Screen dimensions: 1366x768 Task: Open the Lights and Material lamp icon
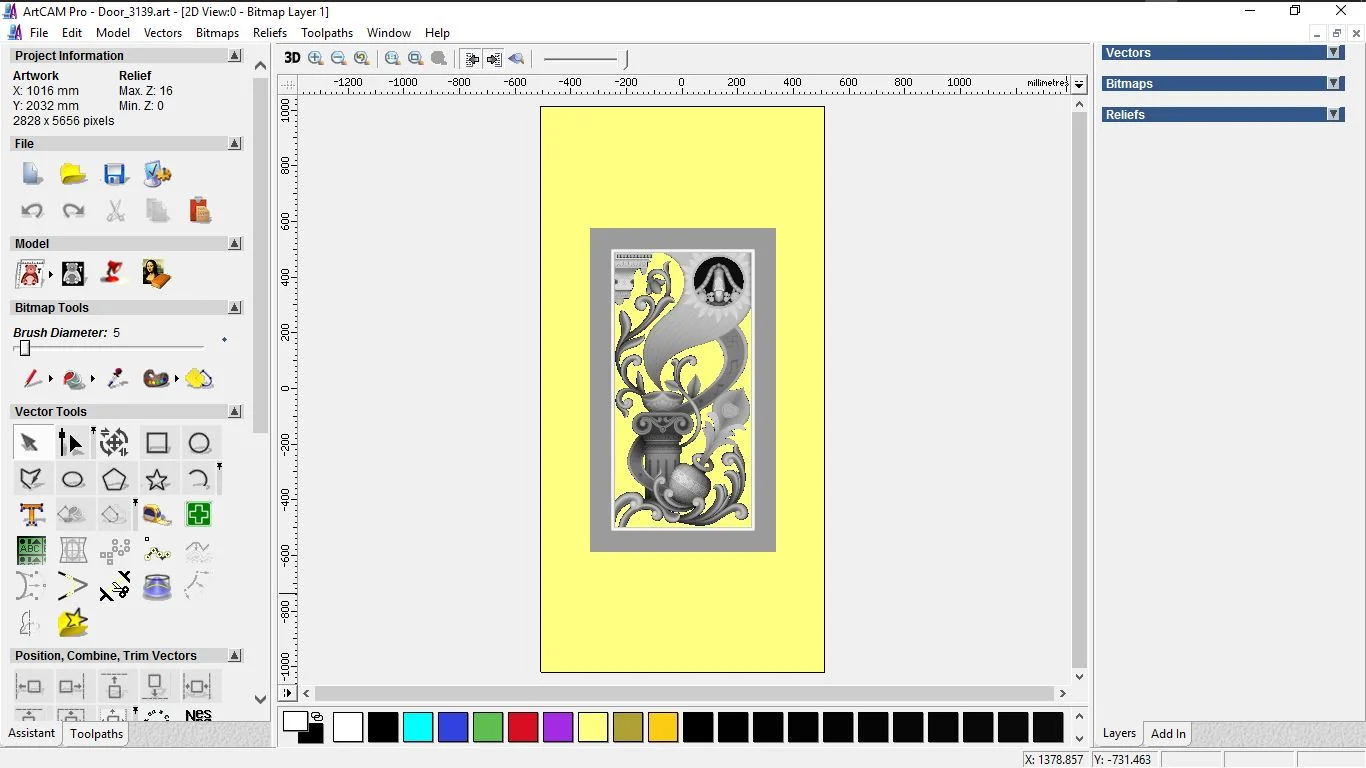(114, 273)
